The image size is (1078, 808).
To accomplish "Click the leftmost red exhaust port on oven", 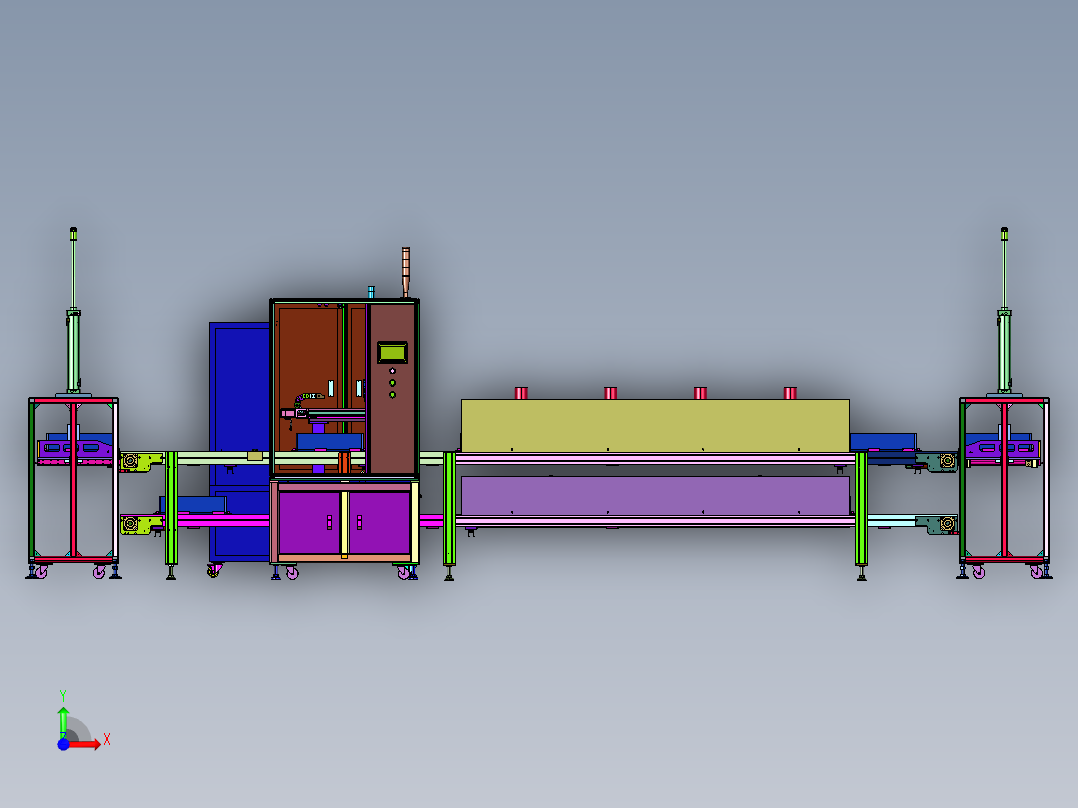I will click(521, 393).
